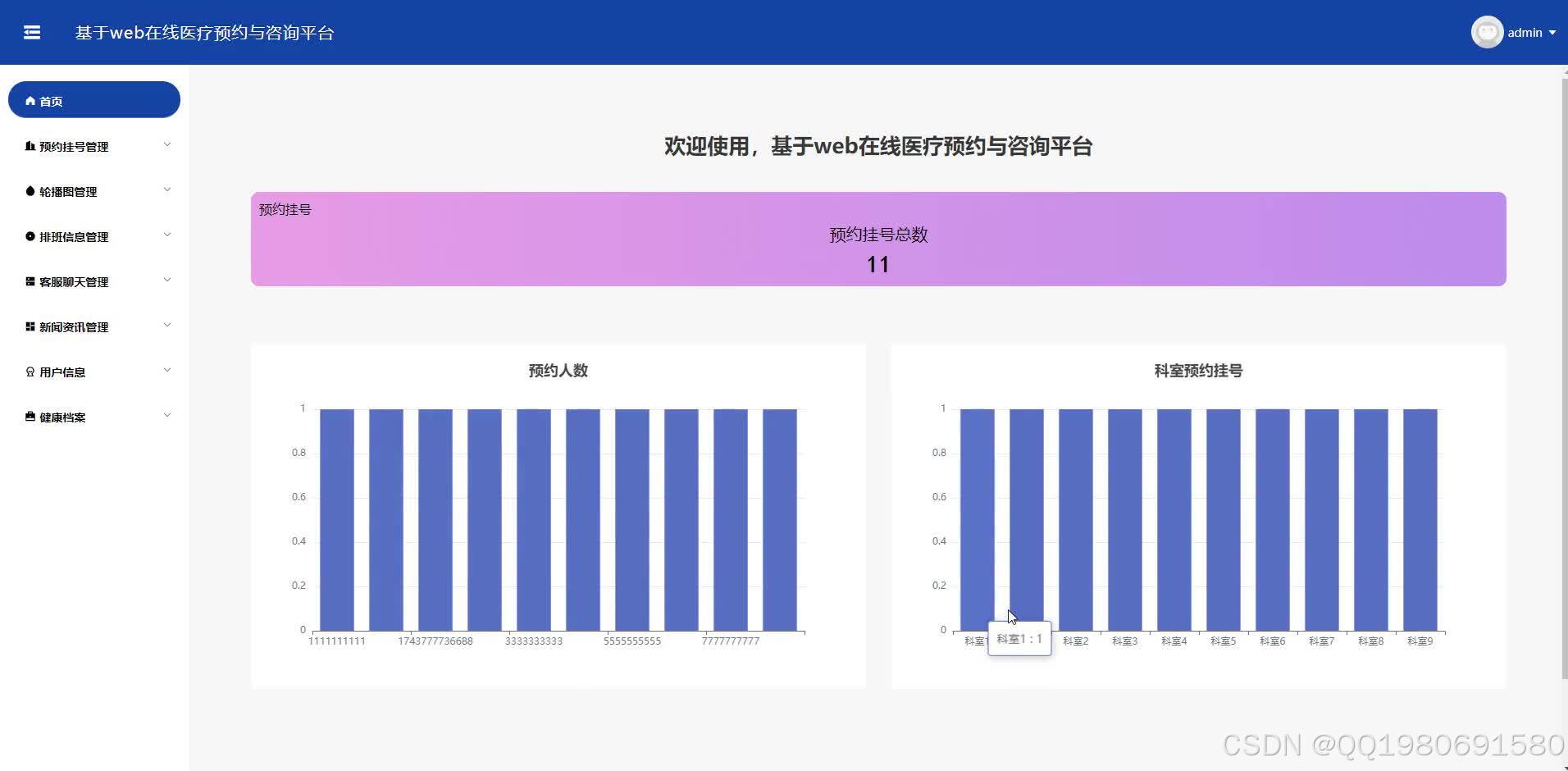Click the 客服聊天管理 icon
Image resolution: width=1568 pixels, height=771 pixels.
29,281
